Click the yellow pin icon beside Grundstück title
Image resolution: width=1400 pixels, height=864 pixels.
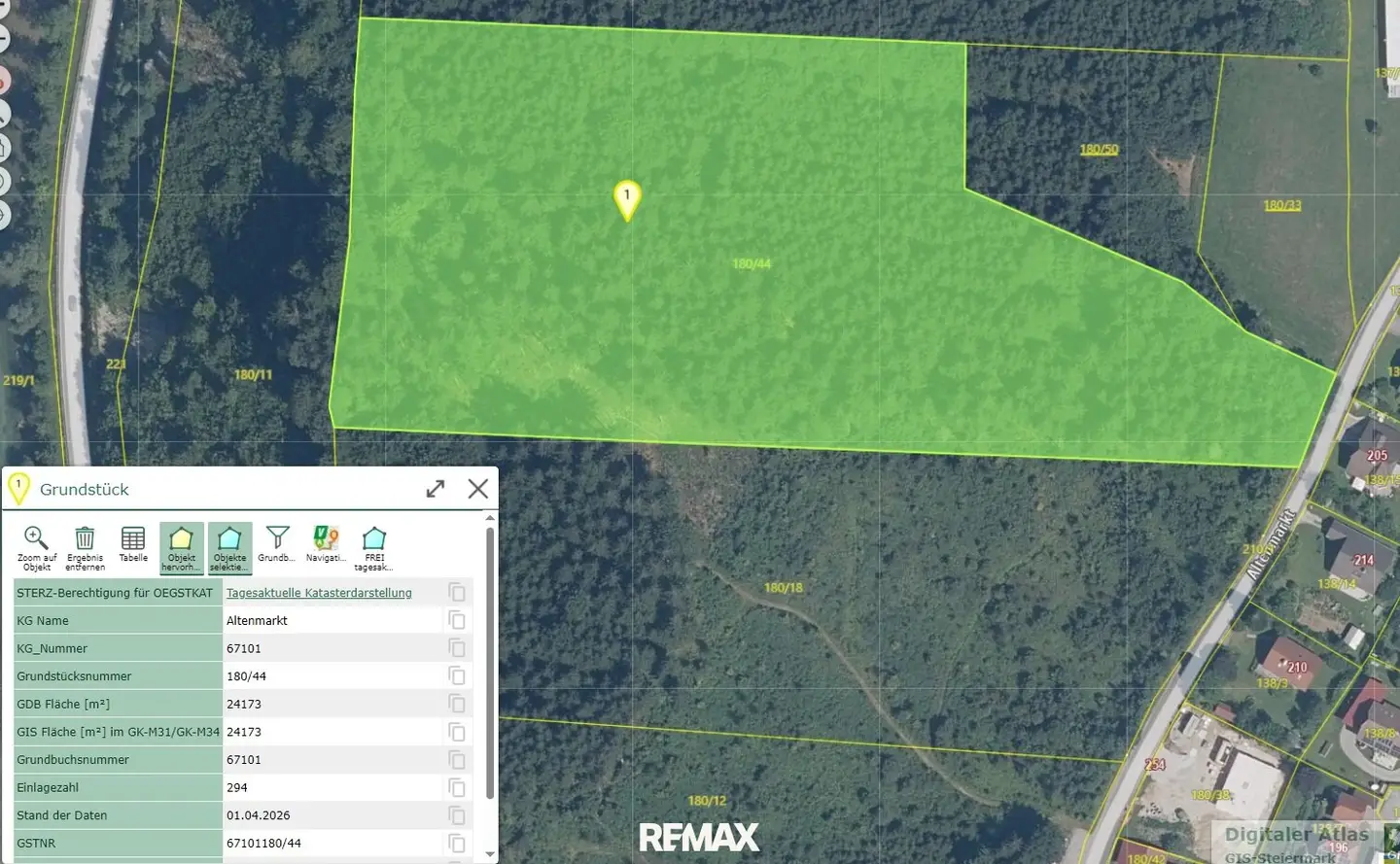(18, 489)
